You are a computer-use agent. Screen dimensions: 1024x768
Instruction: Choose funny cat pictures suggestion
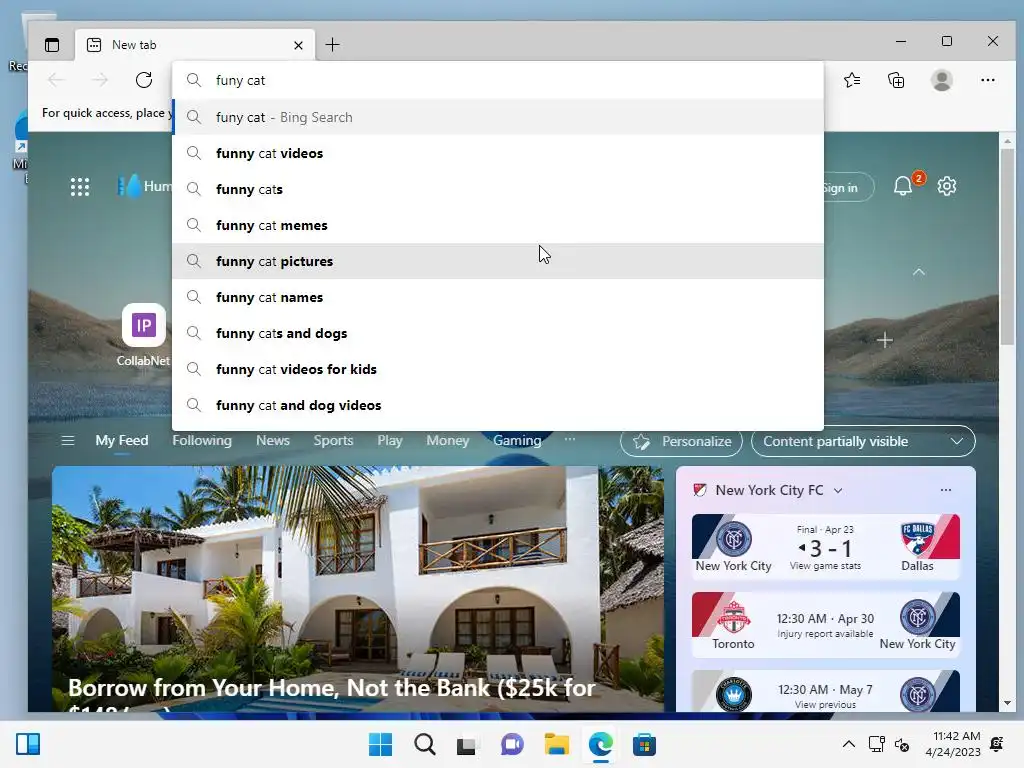point(498,261)
